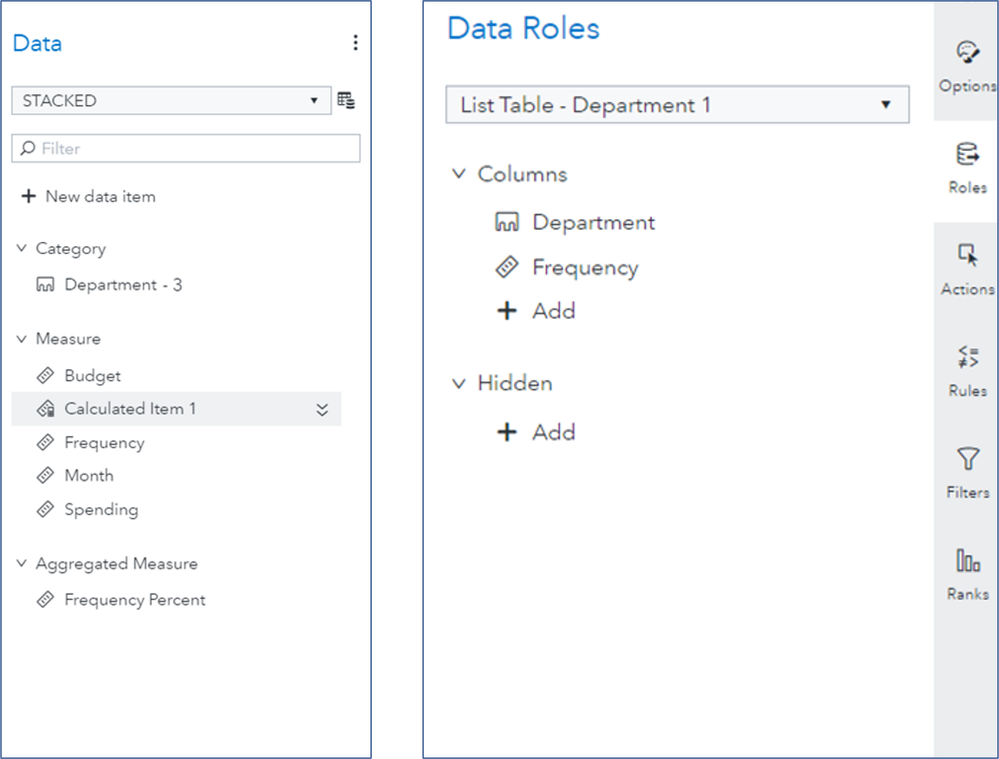Collapse the Category section

pos(22,248)
